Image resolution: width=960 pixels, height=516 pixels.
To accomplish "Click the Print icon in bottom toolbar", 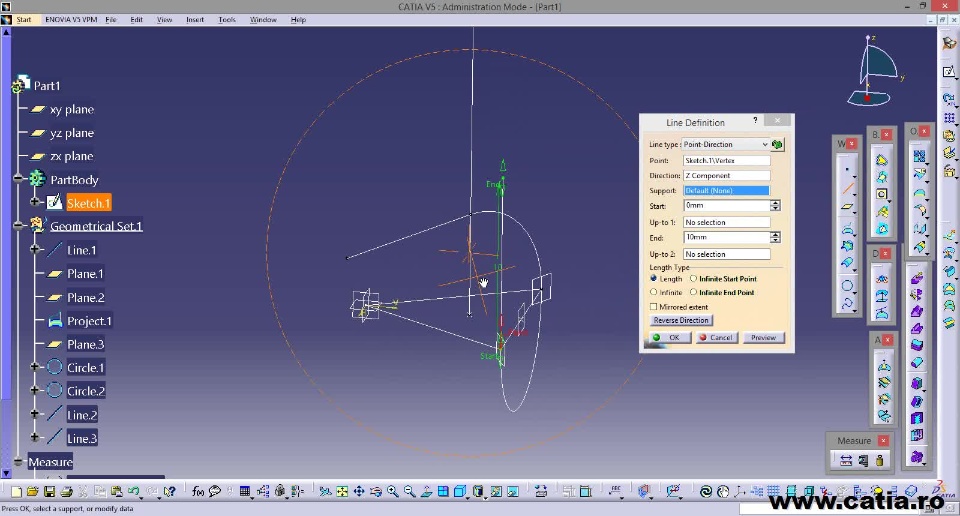I will coord(67,492).
